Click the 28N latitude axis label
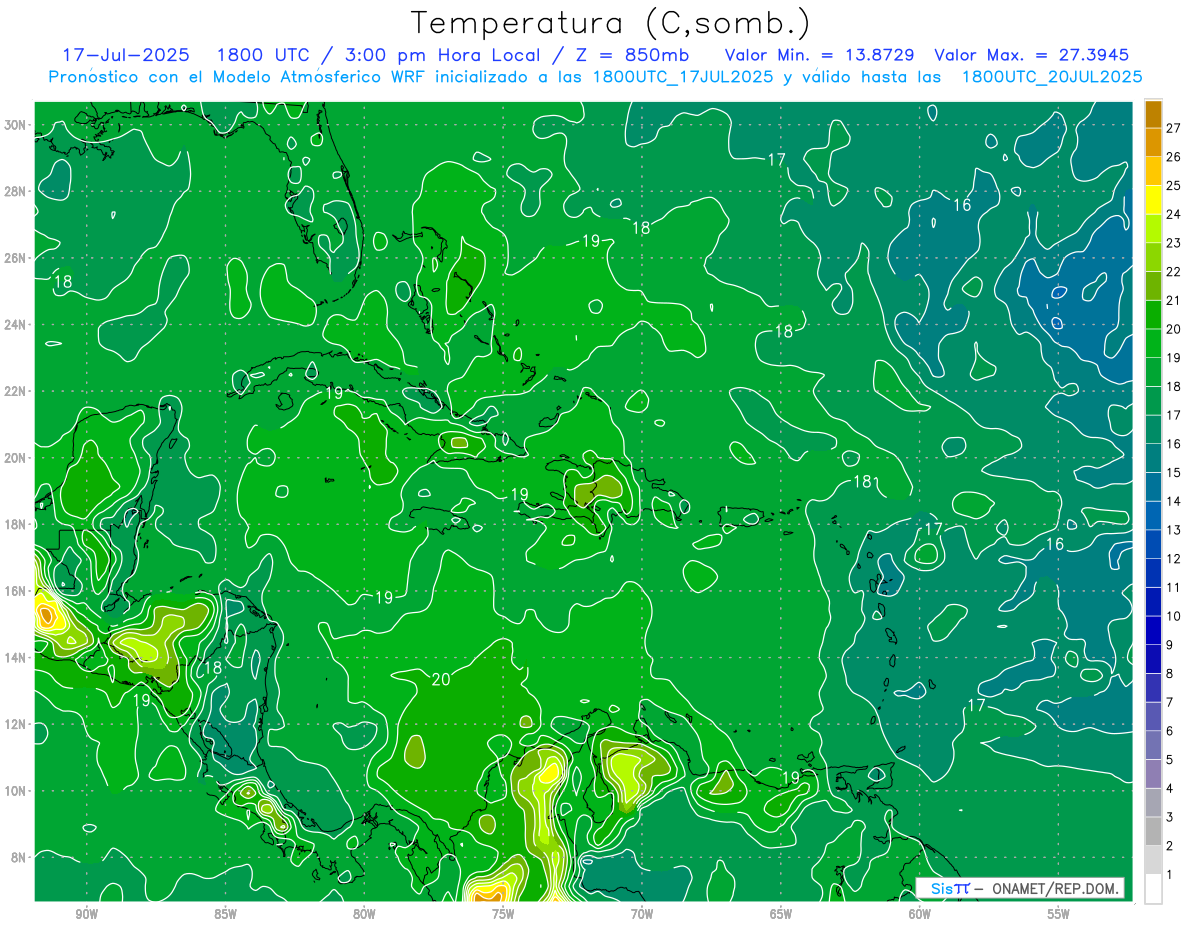The image size is (1200, 927). [x=17, y=191]
